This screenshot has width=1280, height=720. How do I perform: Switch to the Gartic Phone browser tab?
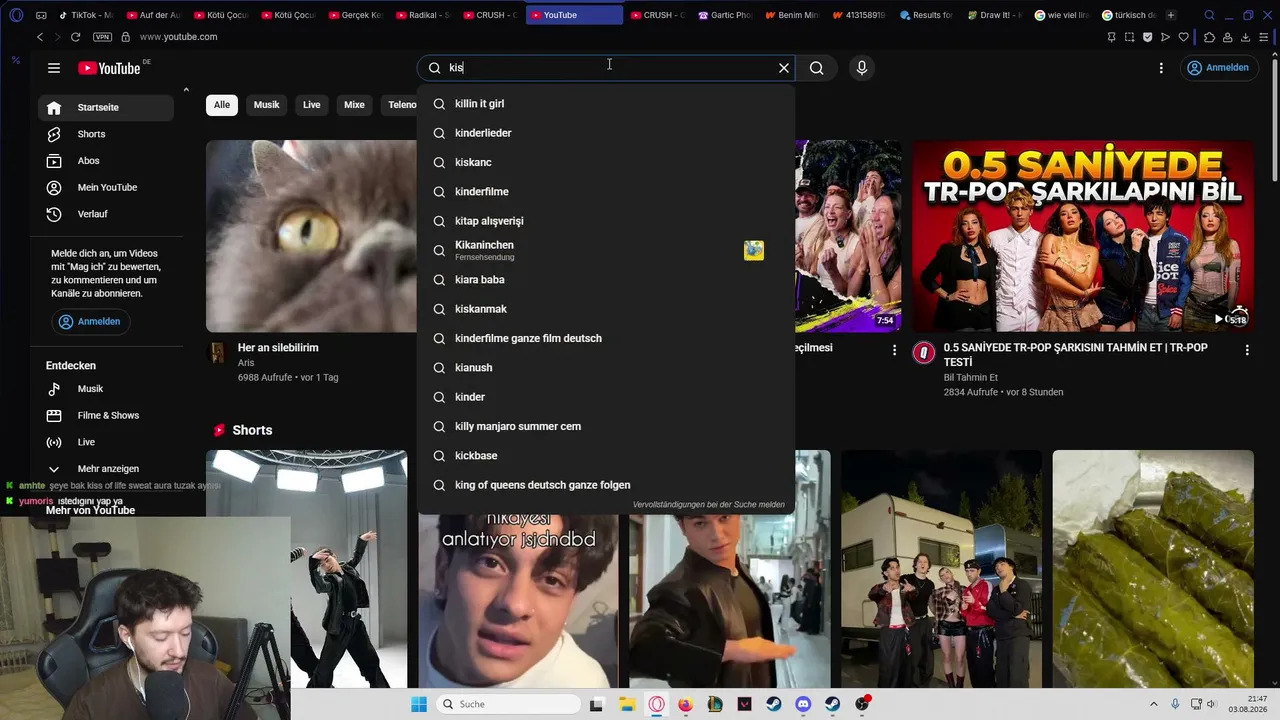tap(724, 15)
